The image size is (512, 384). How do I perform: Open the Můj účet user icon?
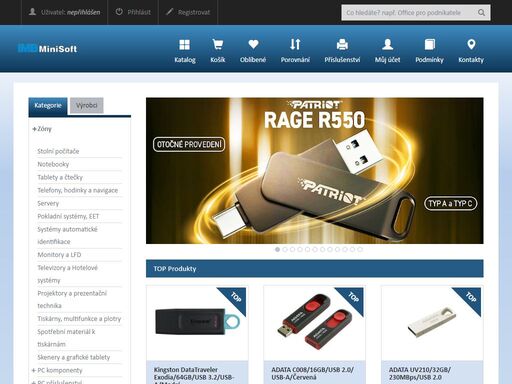[387, 44]
